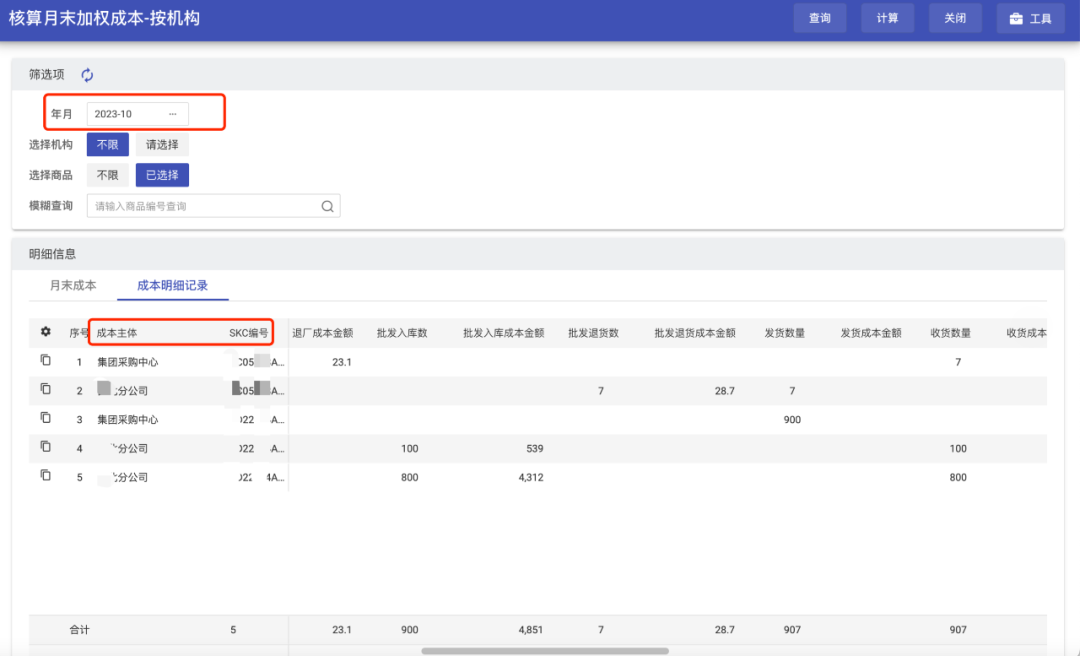Viewport: 1080px width, 656px height.
Task: Click the SKC编号 column header
Action: coord(249,333)
